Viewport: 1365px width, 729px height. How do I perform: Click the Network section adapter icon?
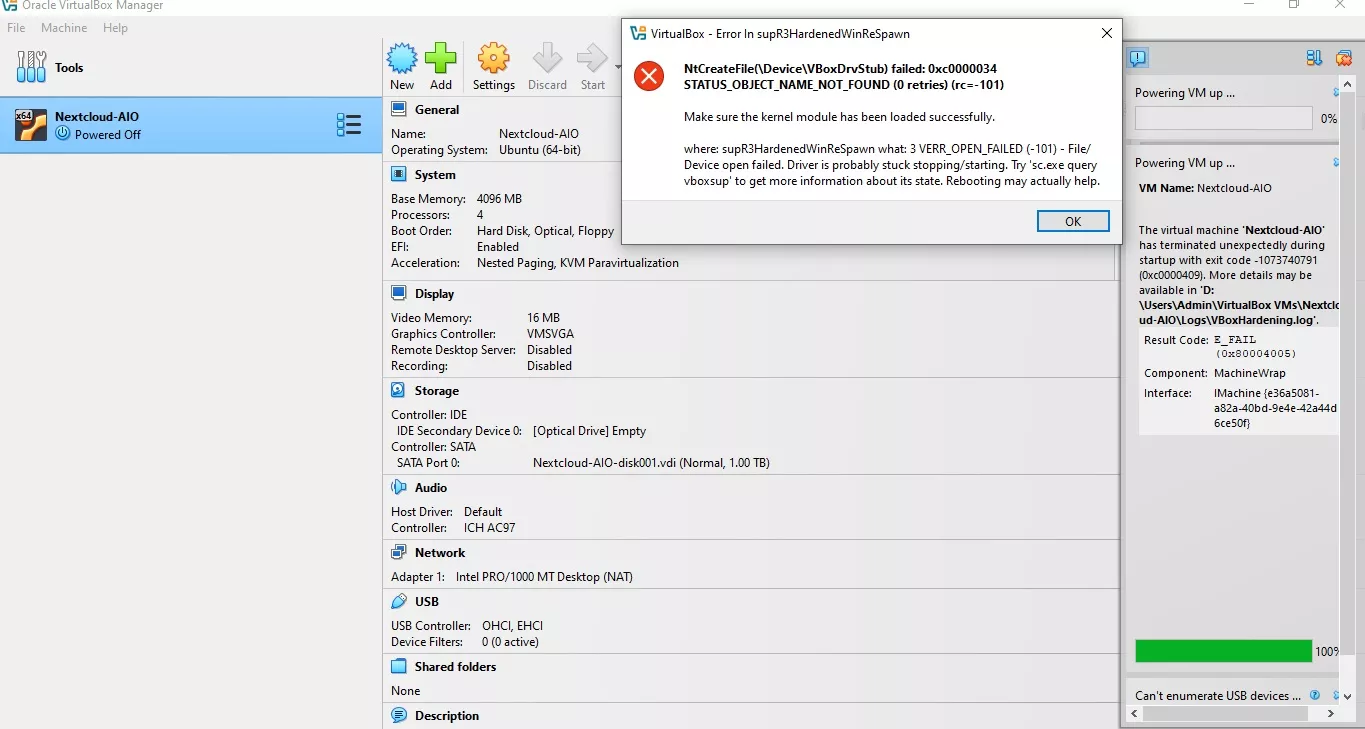[399, 552]
